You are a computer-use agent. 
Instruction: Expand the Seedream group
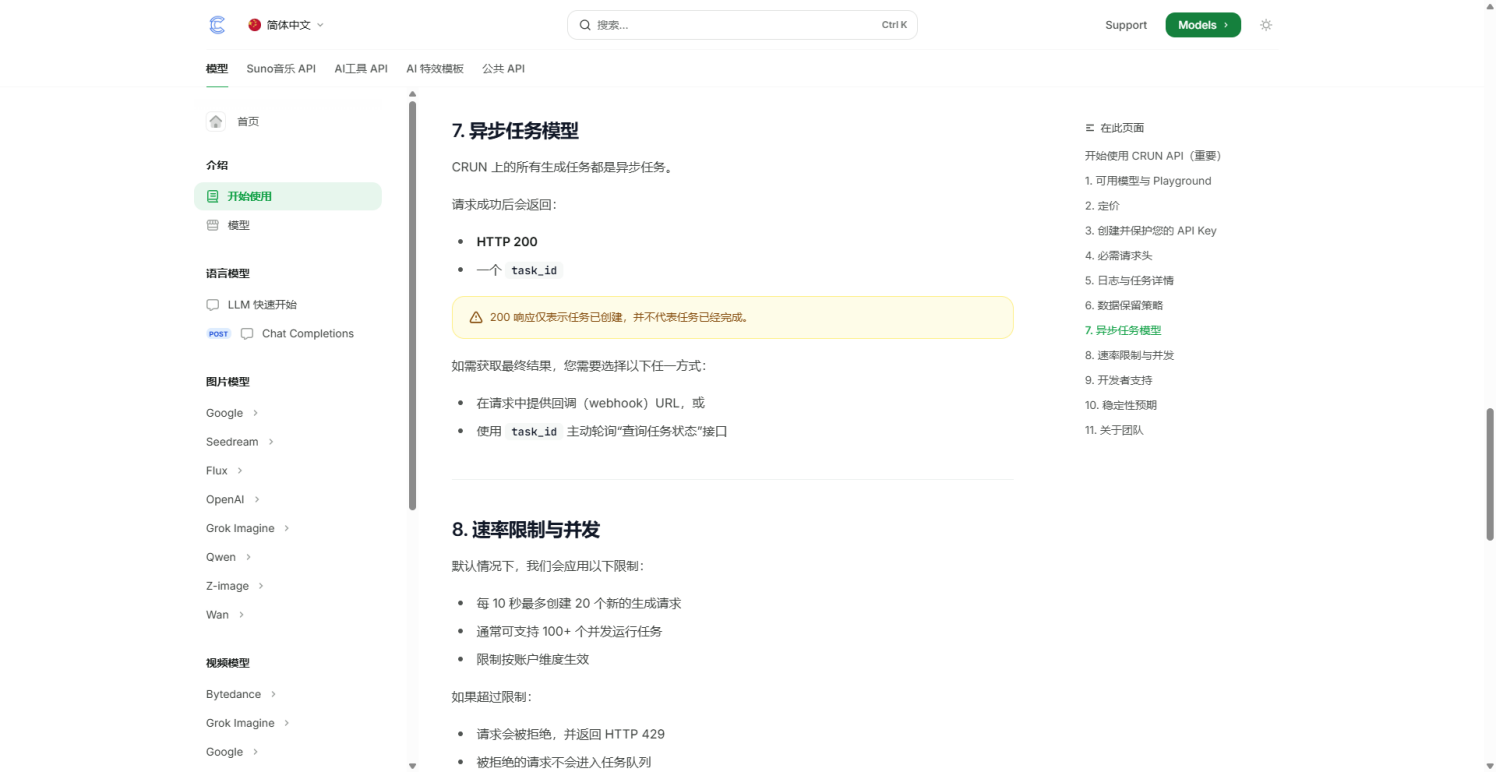pyautogui.click(x=240, y=442)
